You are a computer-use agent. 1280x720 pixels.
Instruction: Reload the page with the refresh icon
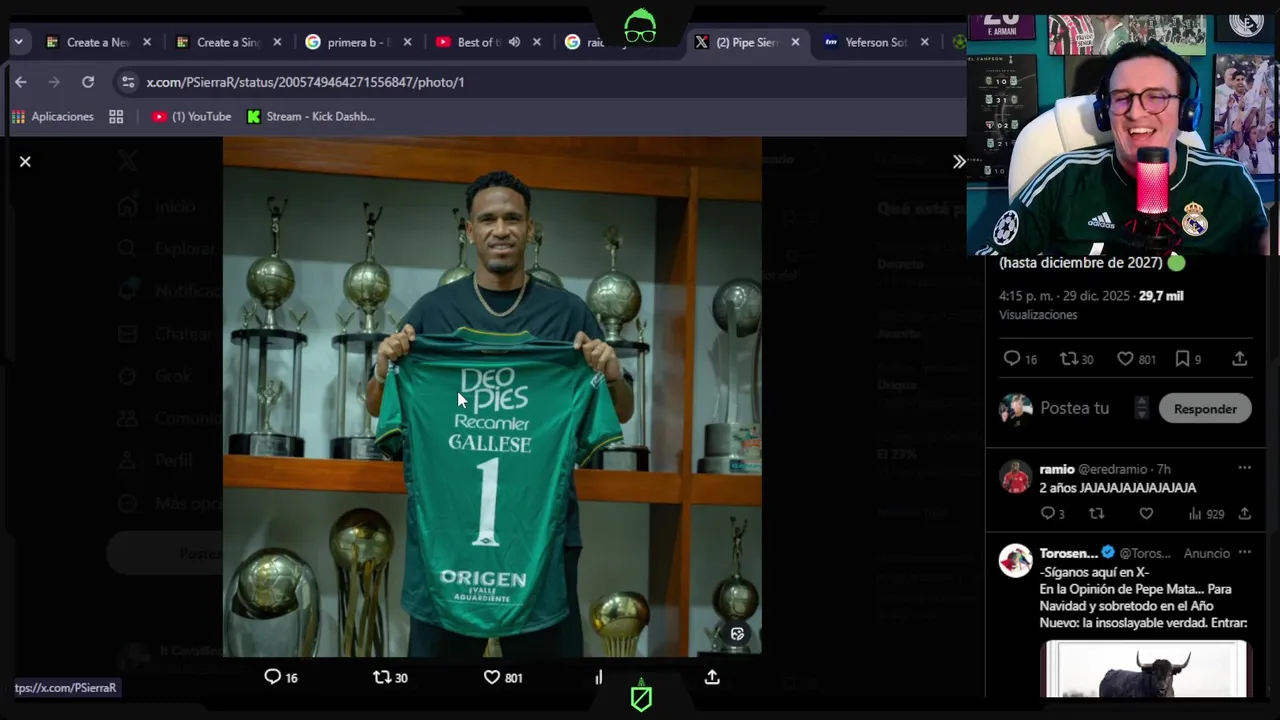point(88,82)
